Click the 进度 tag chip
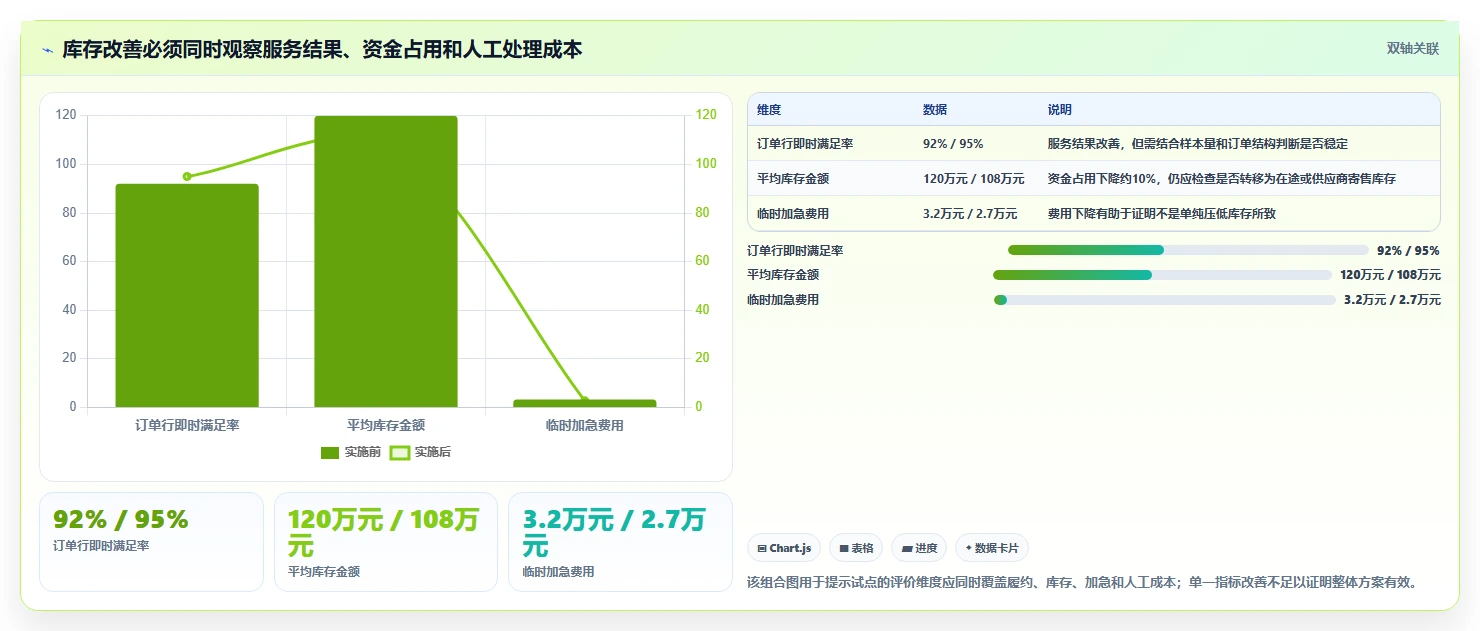1480x631 pixels. pyautogui.click(x=919, y=548)
